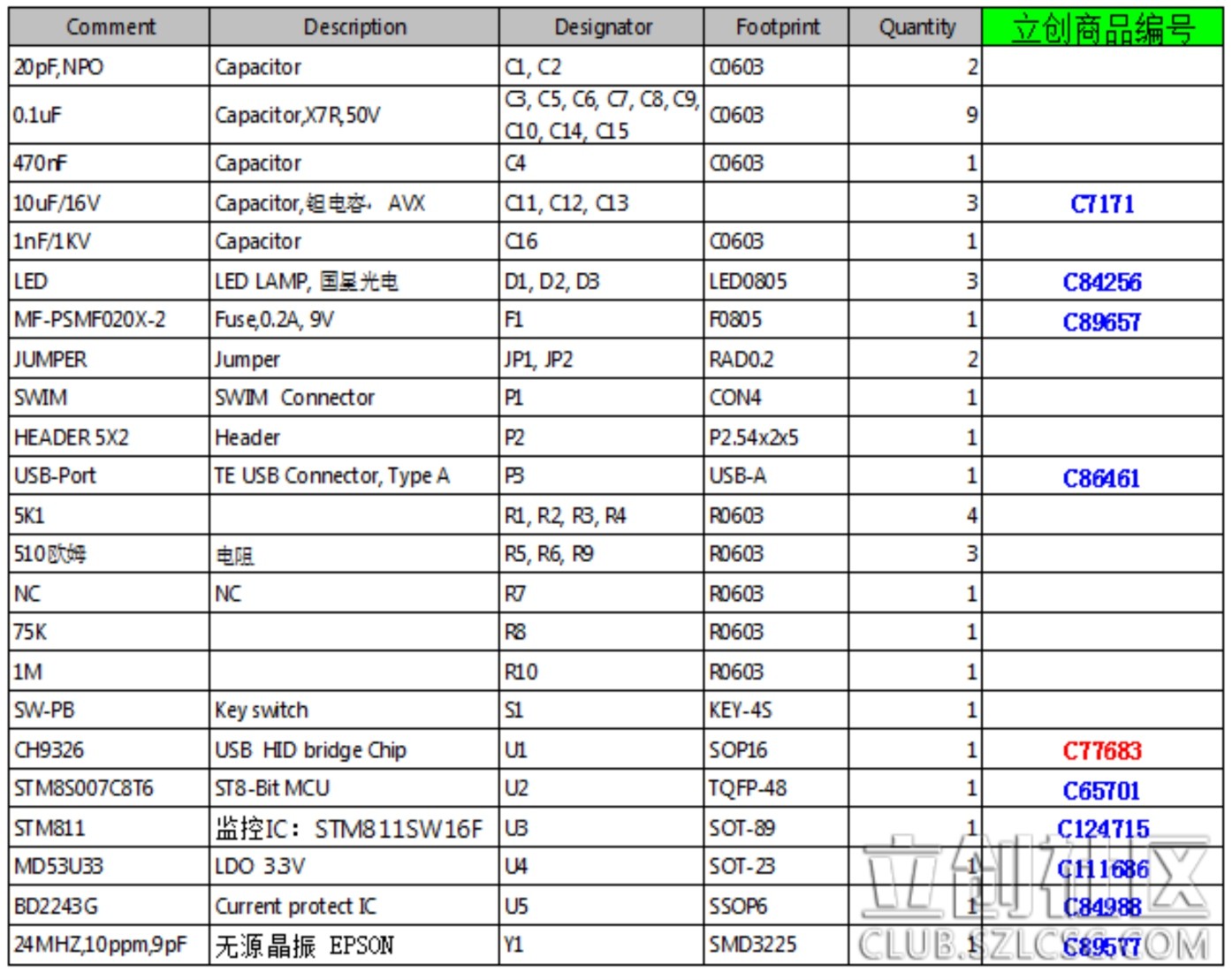1232x980 pixels.
Task: Open part number link C89657
Action: point(1102,322)
